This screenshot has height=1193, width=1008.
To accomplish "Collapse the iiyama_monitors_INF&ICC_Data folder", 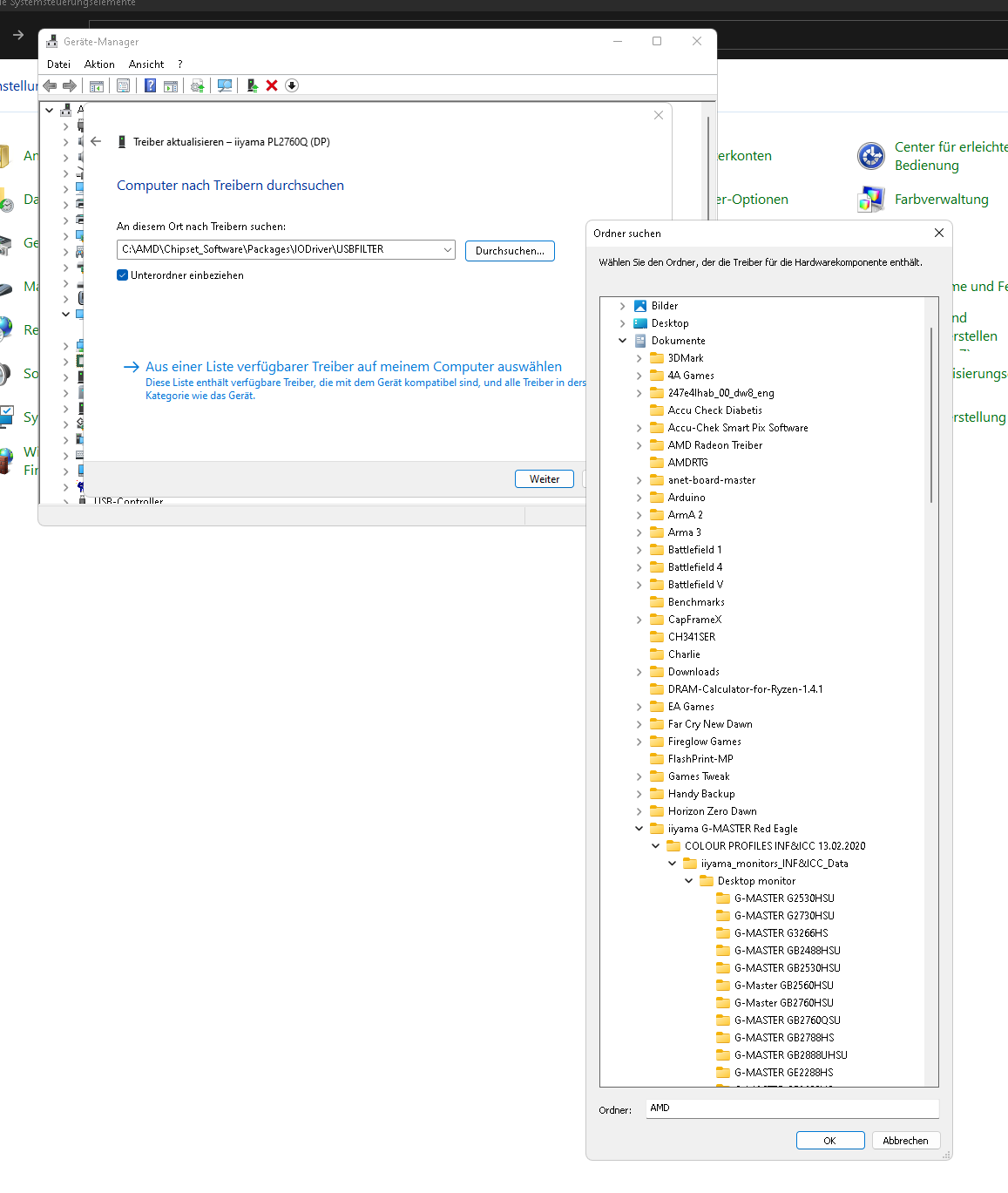I will [x=672, y=864].
